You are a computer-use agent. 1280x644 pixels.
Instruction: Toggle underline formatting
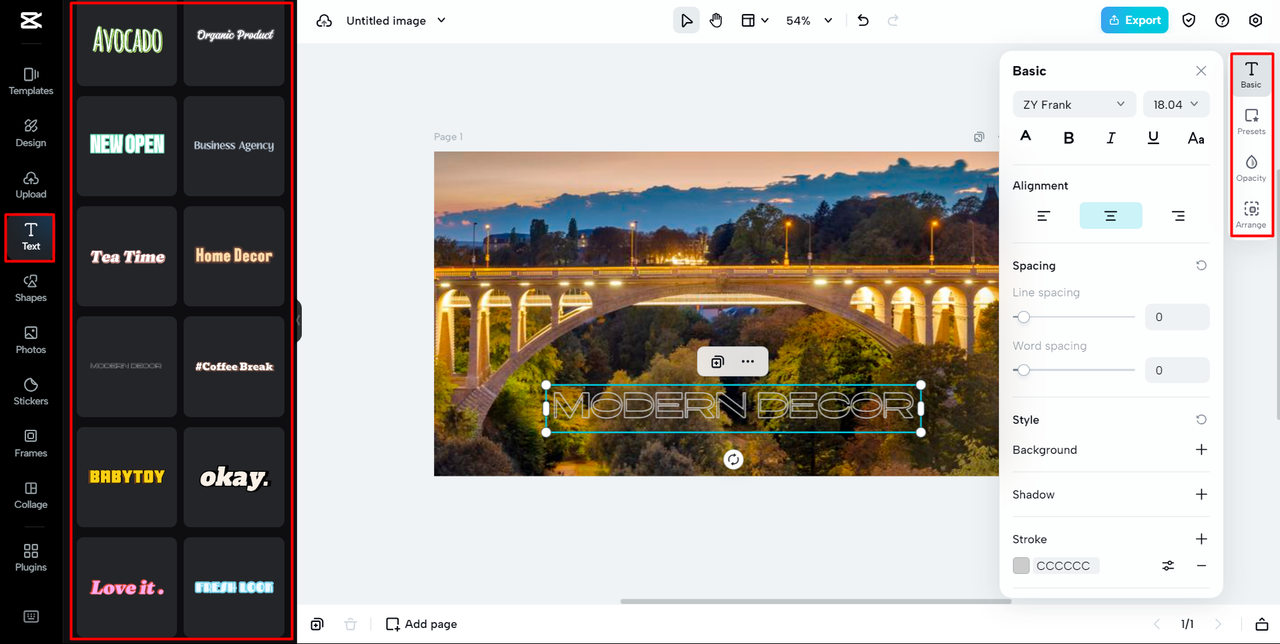[1153, 138]
